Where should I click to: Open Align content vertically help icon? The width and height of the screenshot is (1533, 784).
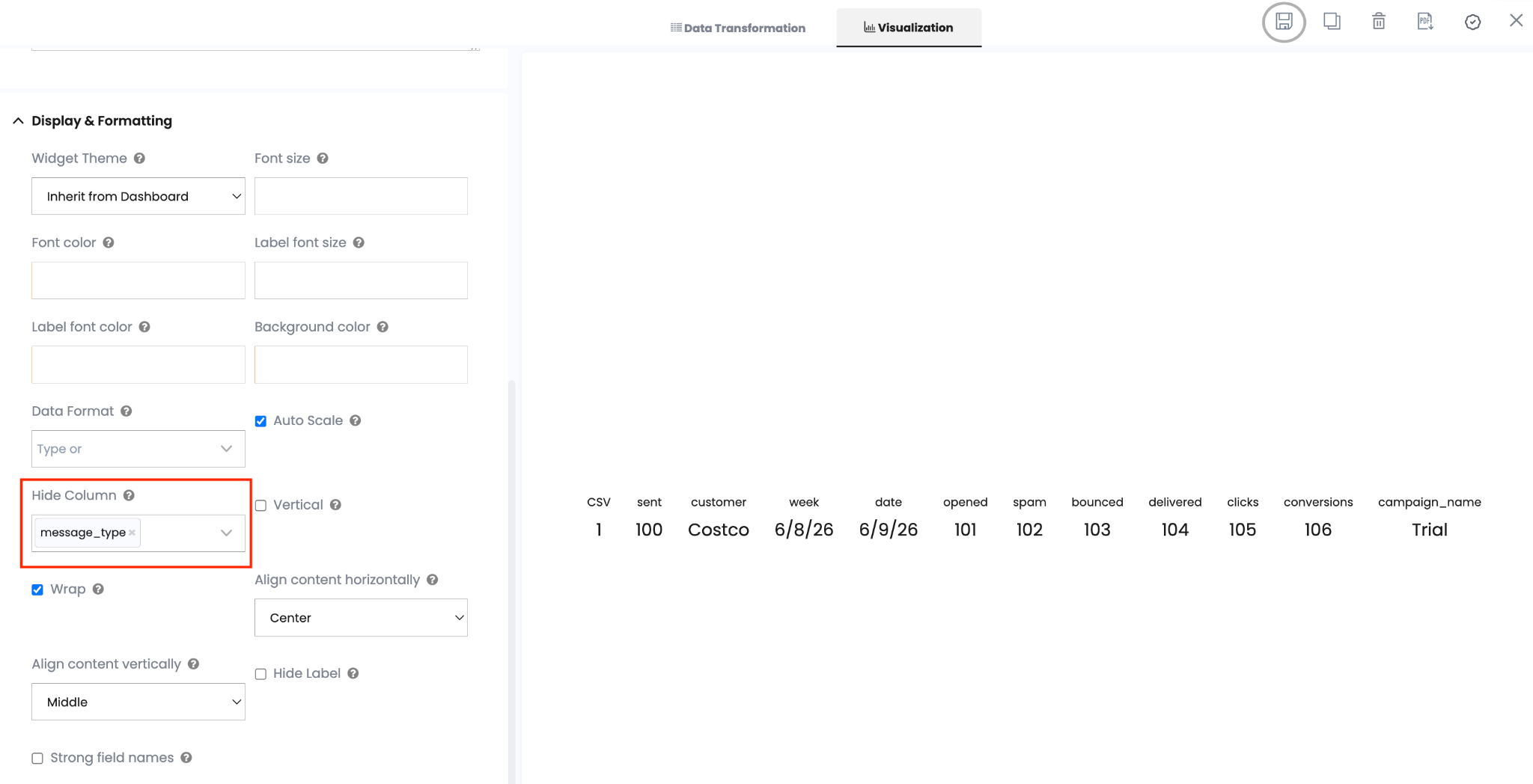193,664
